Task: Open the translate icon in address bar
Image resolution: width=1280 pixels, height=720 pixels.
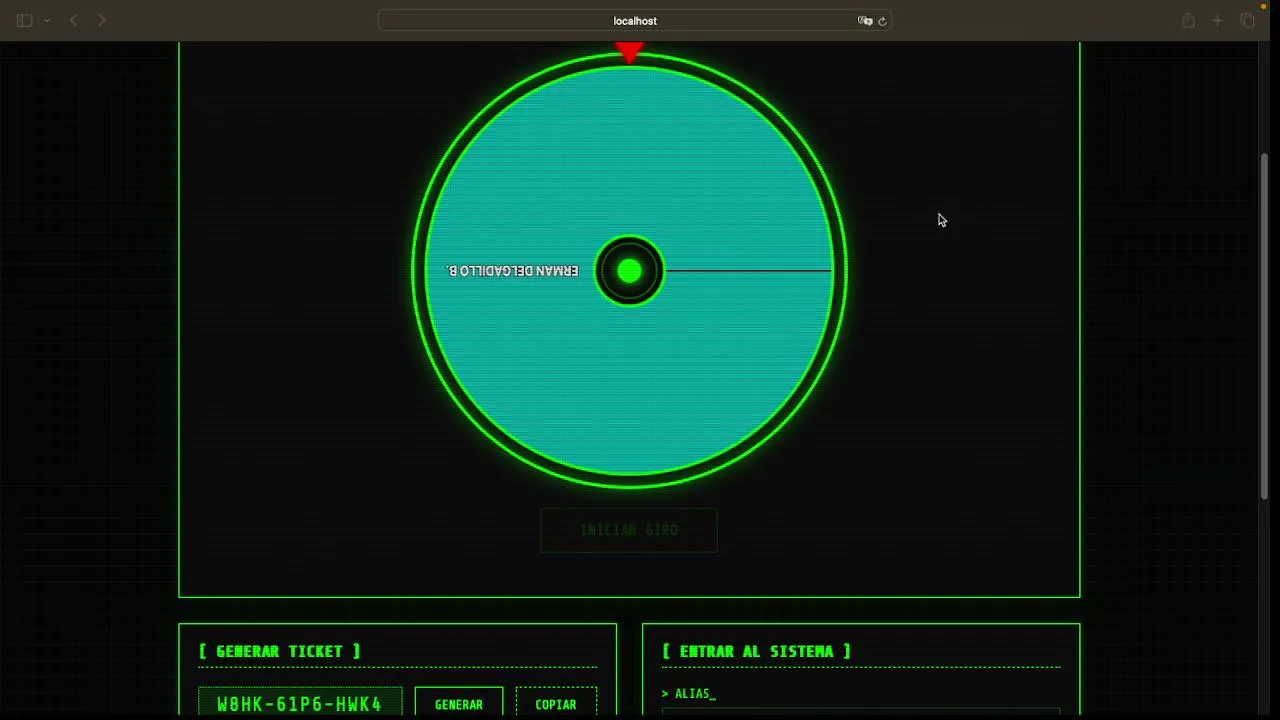Action: point(865,20)
